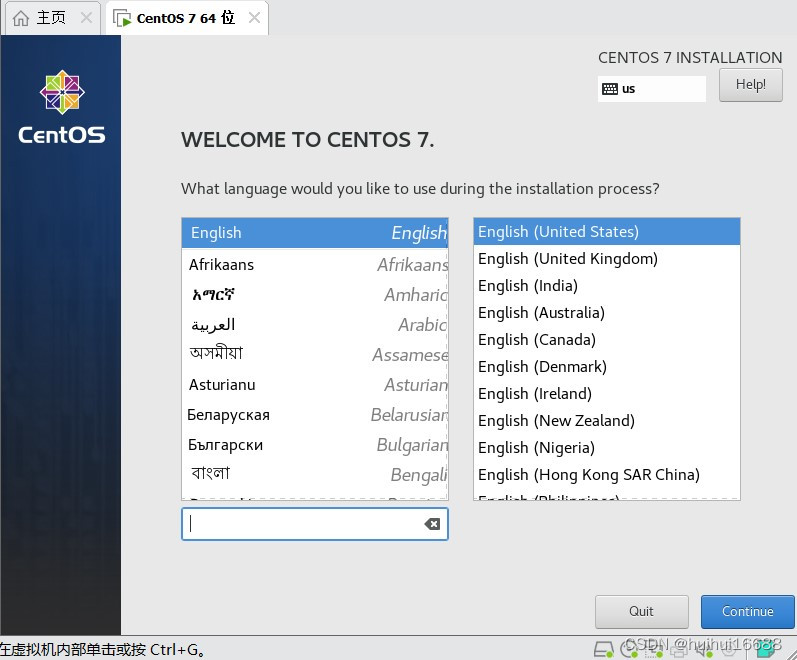This screenshot has height=660, width=797.
Task: Select English (Denmark) locale
Action: pyautogui.click(x=606, y=367)
